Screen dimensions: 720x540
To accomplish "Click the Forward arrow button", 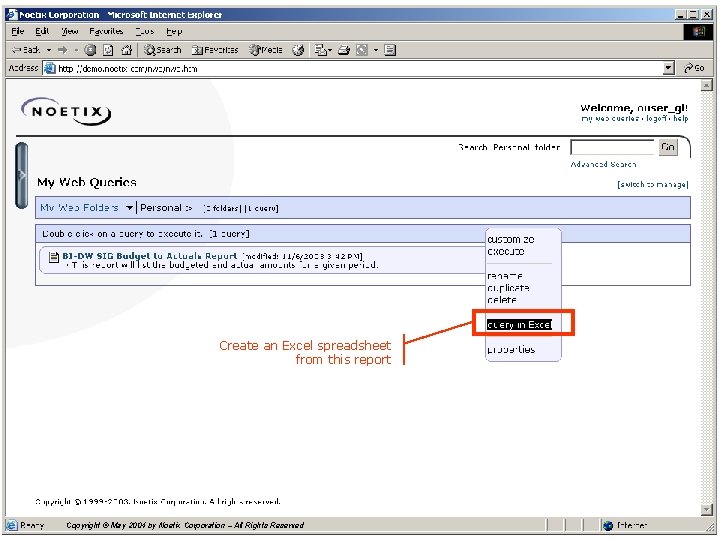I will click(x=63, y=50).
